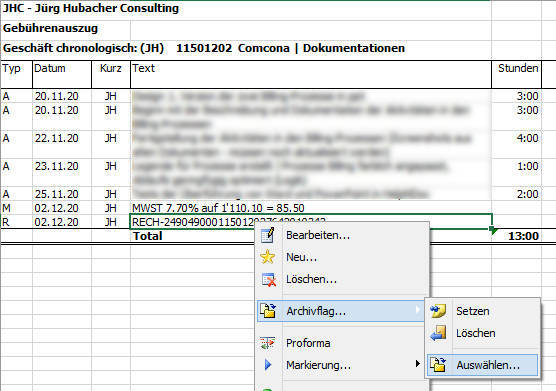The height and width of the screenshot is (391, 556).
Task: Click the blue Markierung triangle icon
Action: coord(268,365)
